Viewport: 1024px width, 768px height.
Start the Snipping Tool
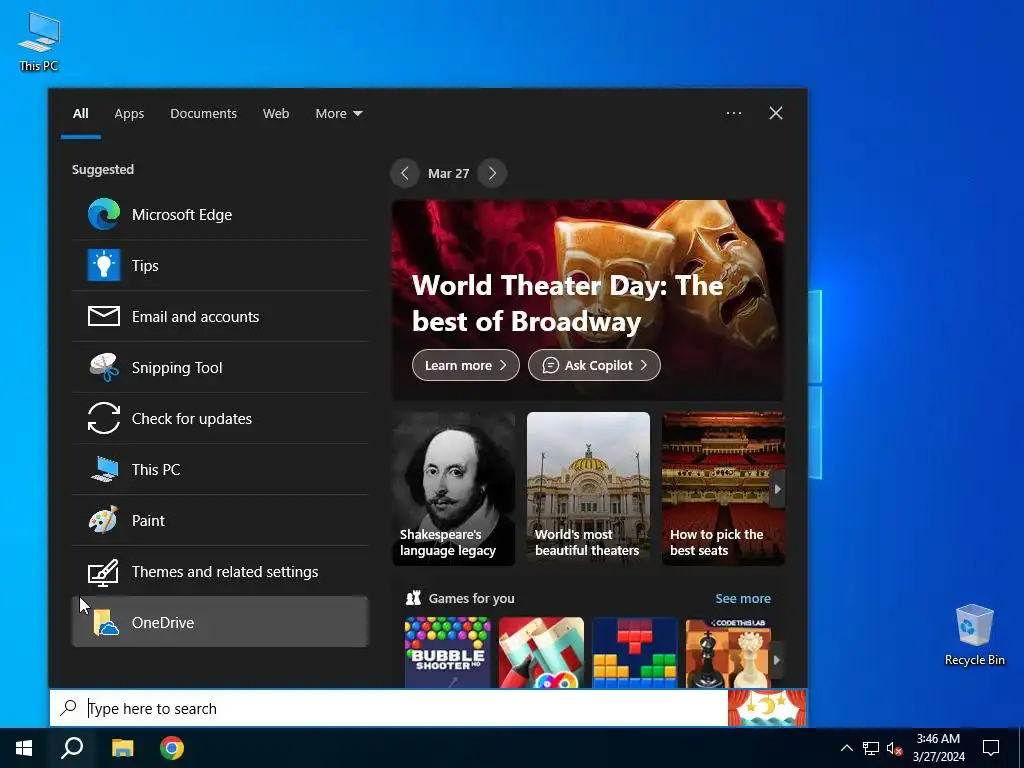[x=220, y=367]
